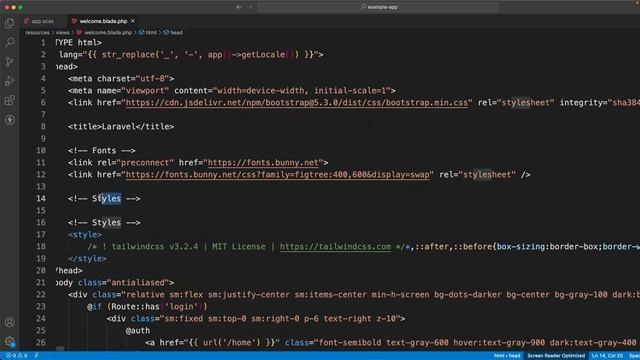Click the example-app command center search box

pyautogui.click(x=378, y=7)
